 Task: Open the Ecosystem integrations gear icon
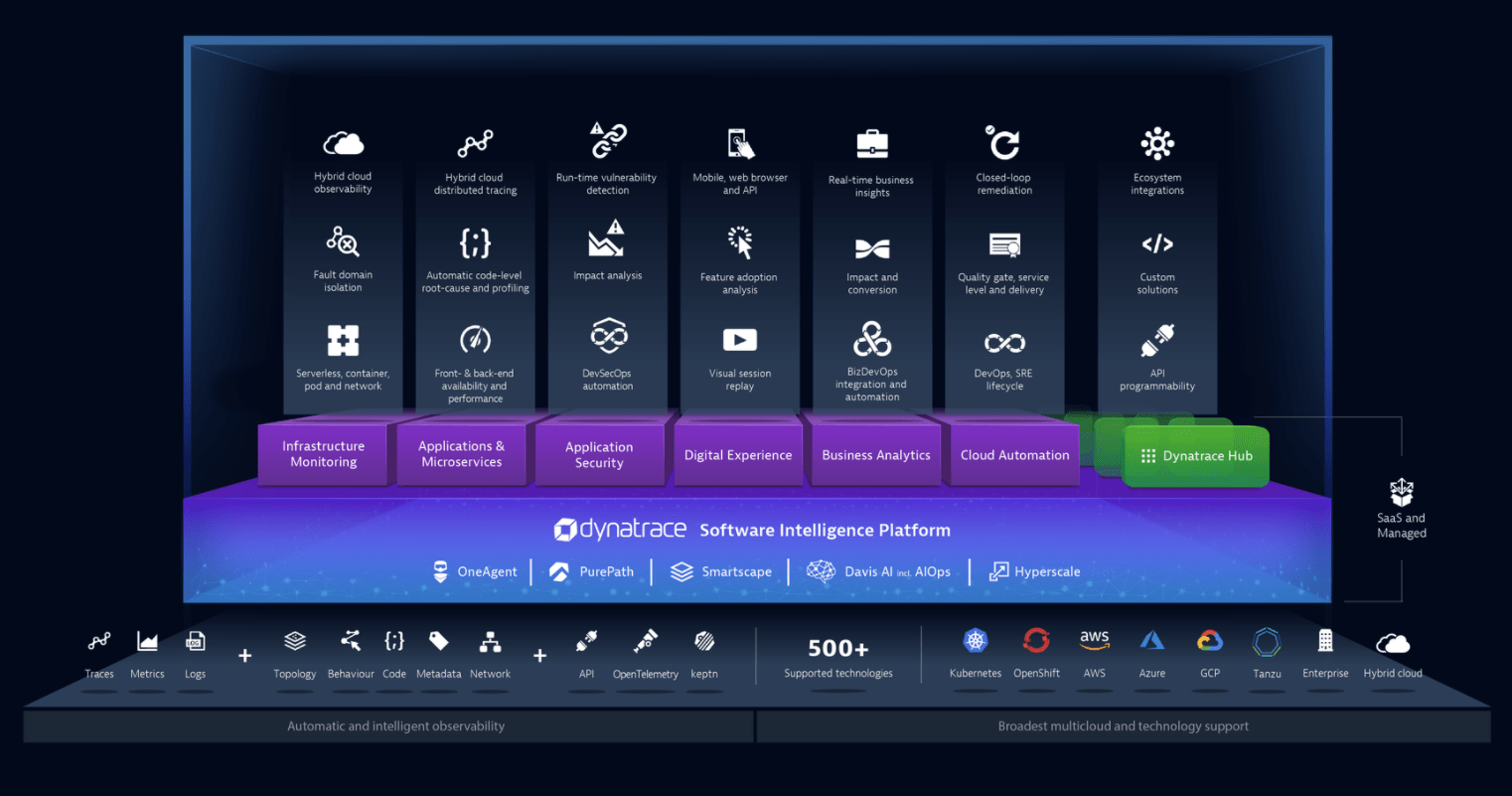(x=1156, y=142)
